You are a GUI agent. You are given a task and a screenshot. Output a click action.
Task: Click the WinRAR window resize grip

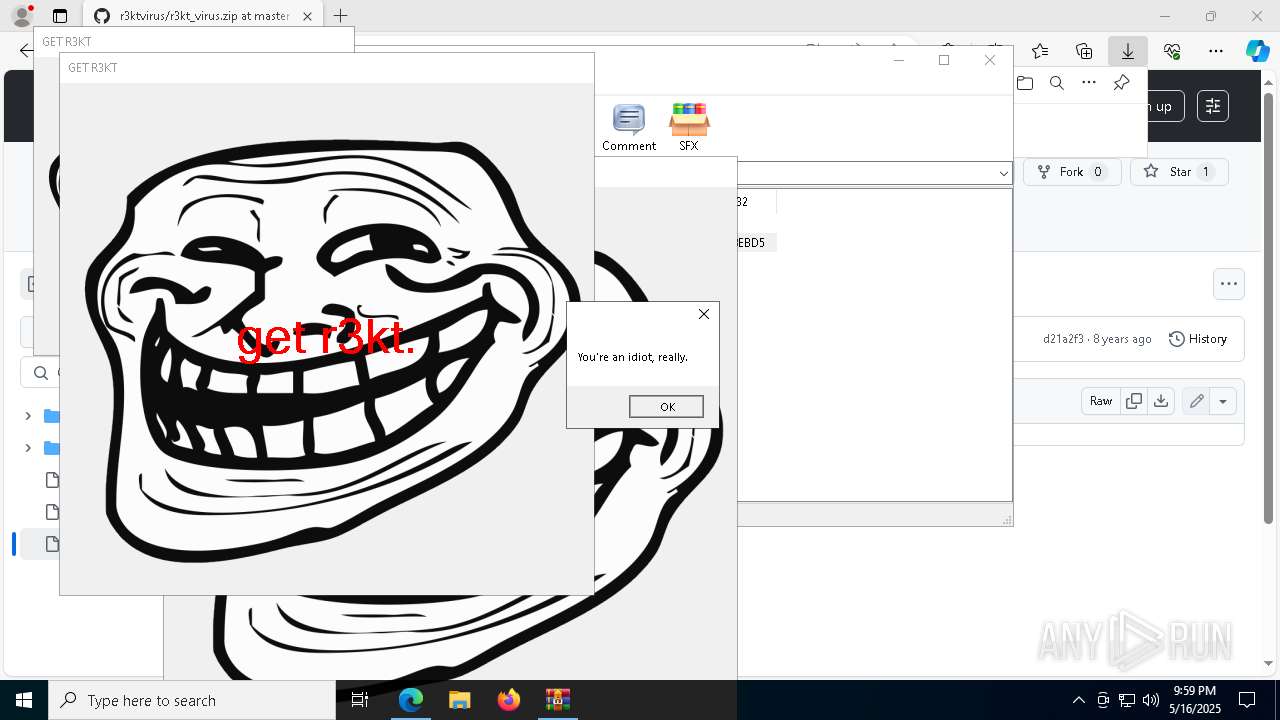pos(1006,520)
